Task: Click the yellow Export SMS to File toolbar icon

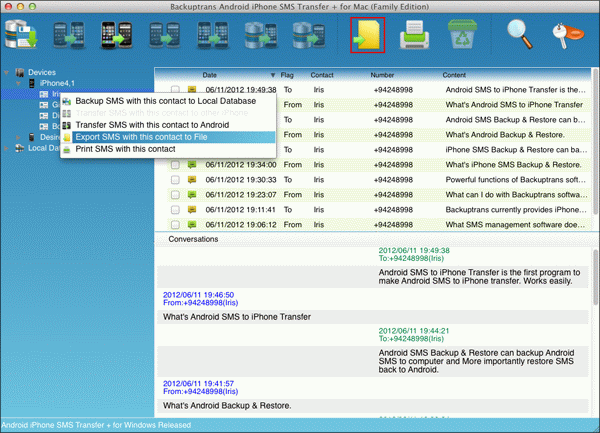Action: click(367, 35)
